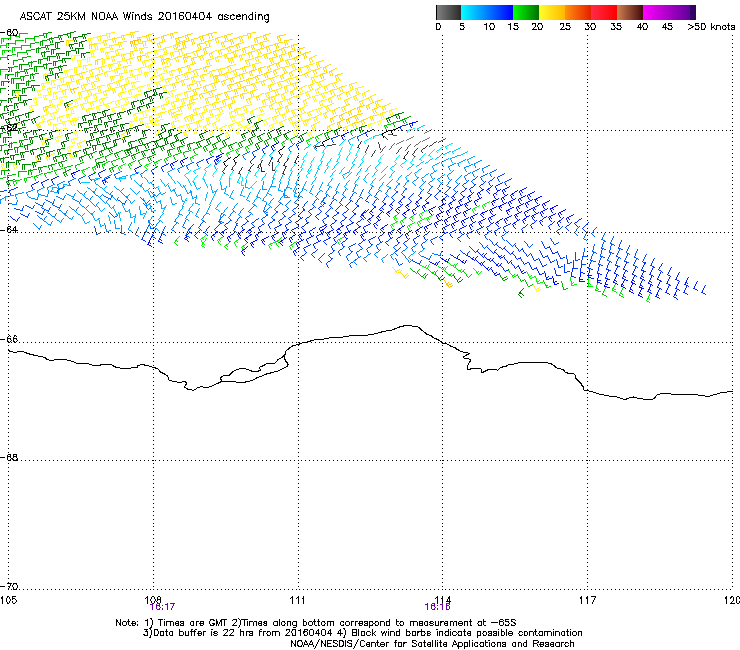This screenshot has height=650, width=740.
Task: Pick the brown 35-40 knots legend swatch
Action: coord(630,12)
